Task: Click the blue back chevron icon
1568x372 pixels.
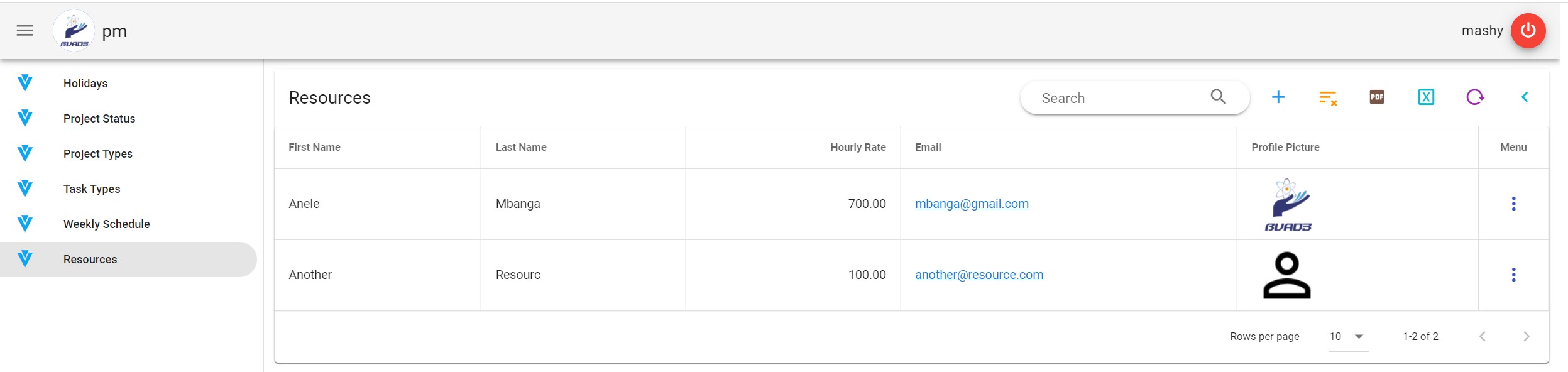Action: tap(1524, 97)
